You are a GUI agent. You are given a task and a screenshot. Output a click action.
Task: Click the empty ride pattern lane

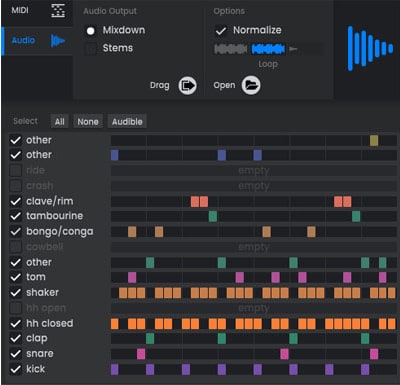pyautogui.click(x=254, y=171)
